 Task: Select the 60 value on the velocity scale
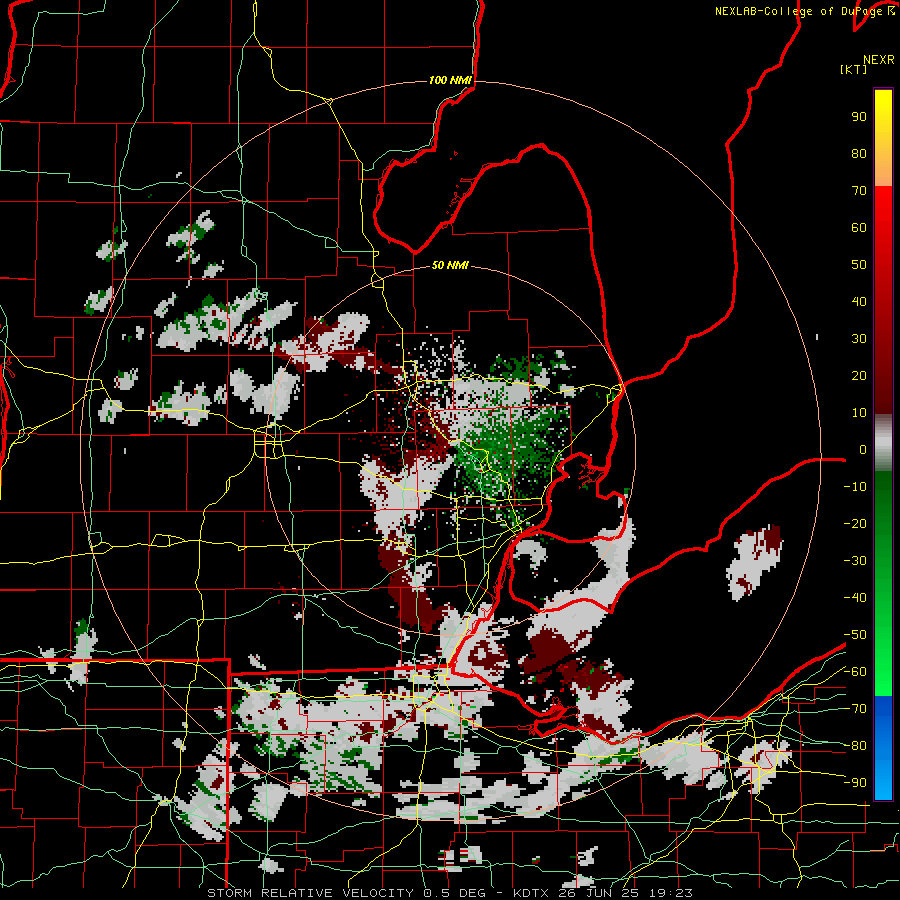pos(859,228)
